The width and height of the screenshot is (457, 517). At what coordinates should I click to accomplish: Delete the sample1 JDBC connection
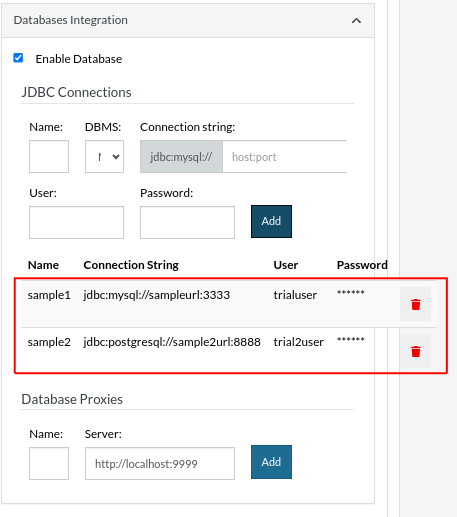coord(415,304)
